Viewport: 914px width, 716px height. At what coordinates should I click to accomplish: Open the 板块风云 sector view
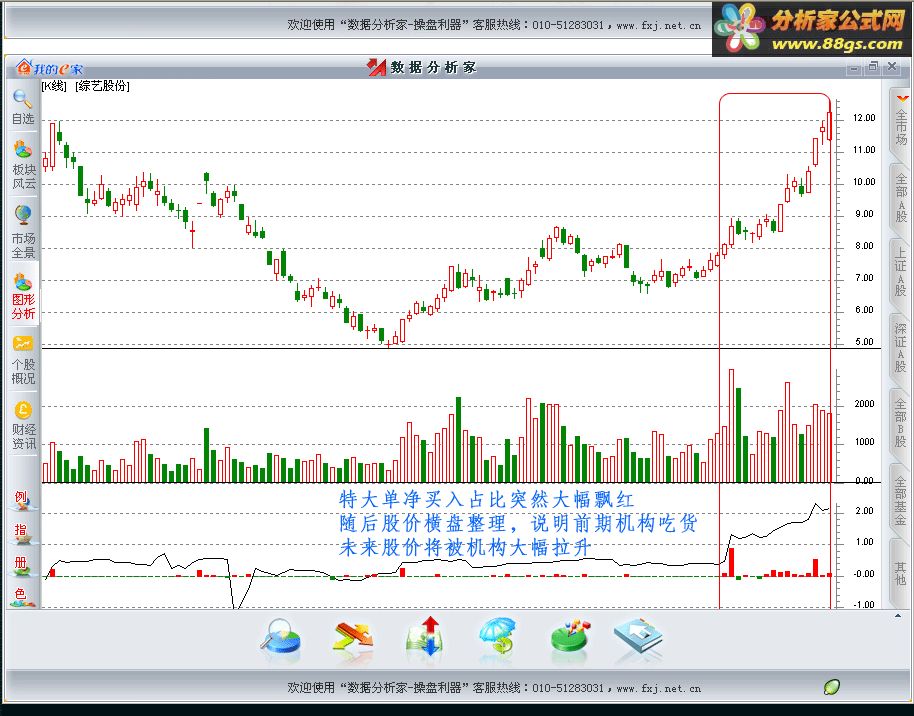click(23, 164)
